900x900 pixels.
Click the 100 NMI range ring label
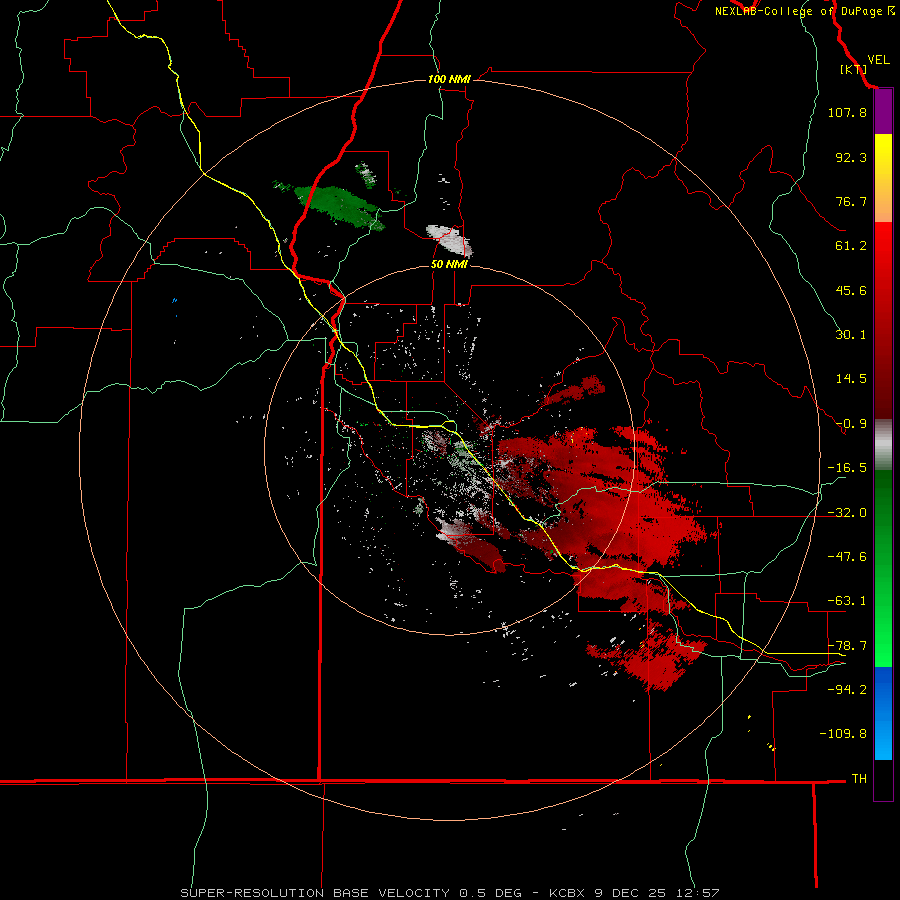tap(449, 79)
